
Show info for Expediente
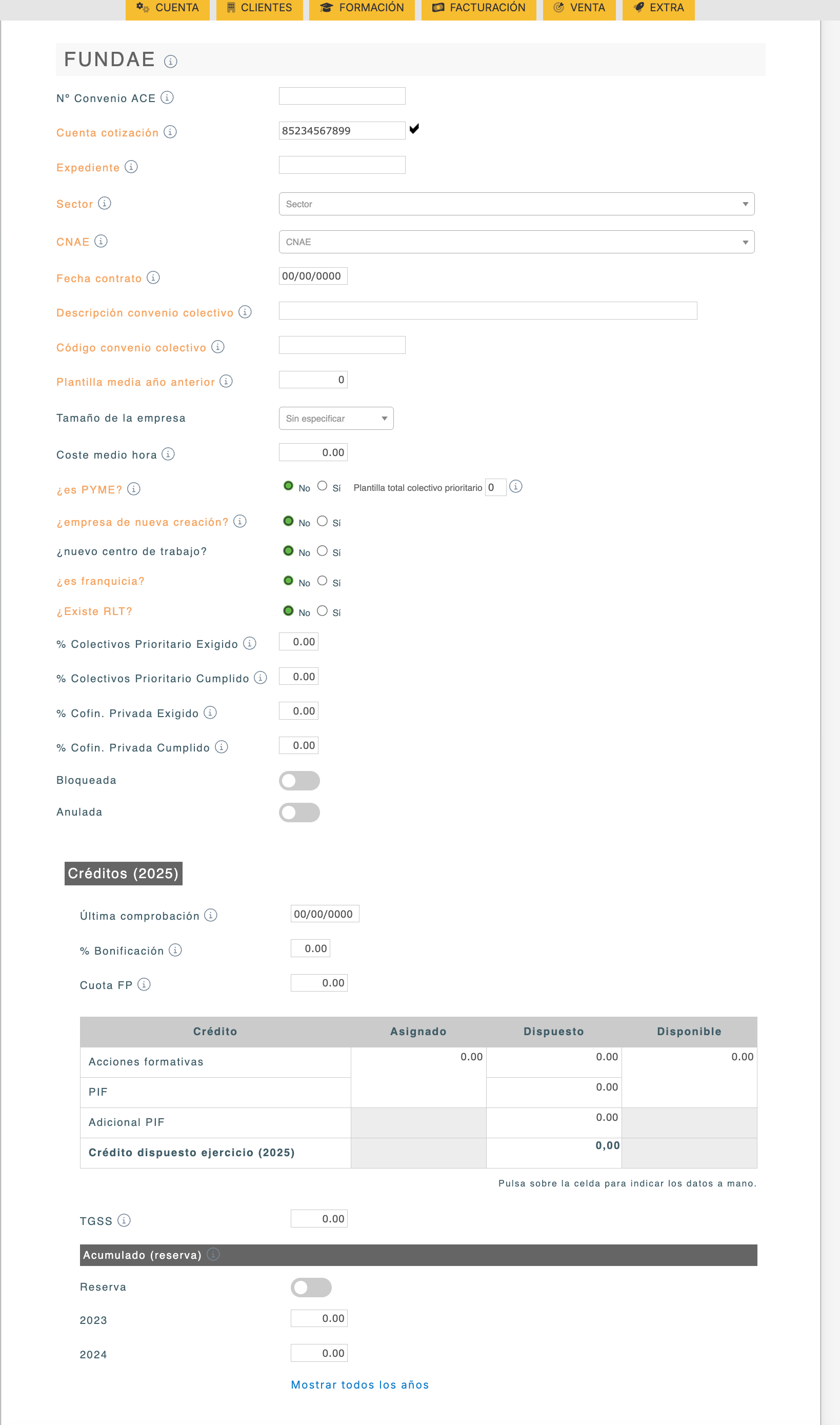coord(131,167)
